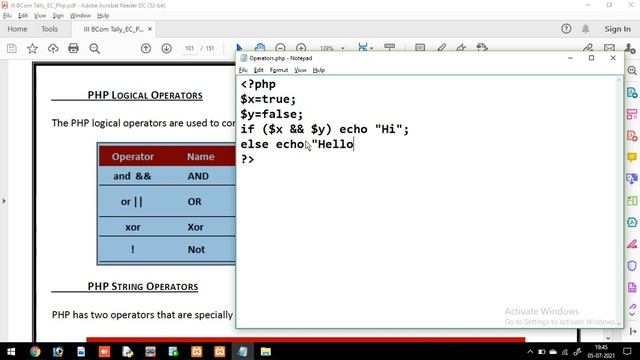This screenshot has height=360, width=640.
Task: Open Acrobat View menu
Action: (40, 16)
